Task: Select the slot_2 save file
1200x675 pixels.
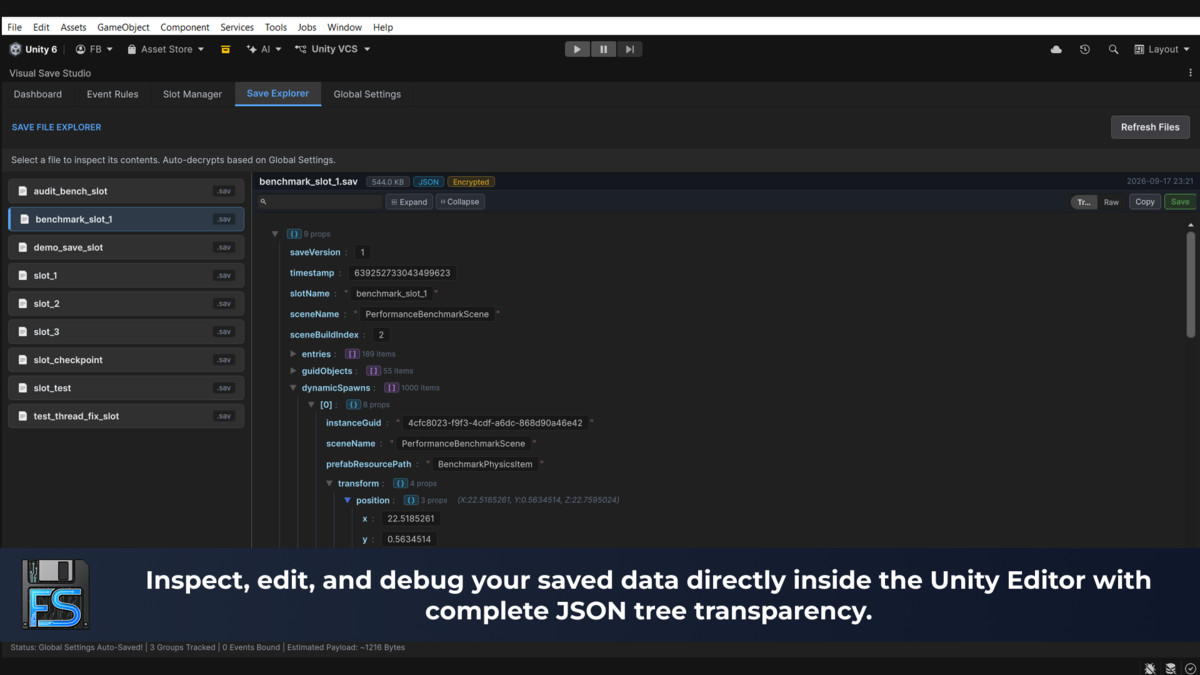Action: [126, 303]
